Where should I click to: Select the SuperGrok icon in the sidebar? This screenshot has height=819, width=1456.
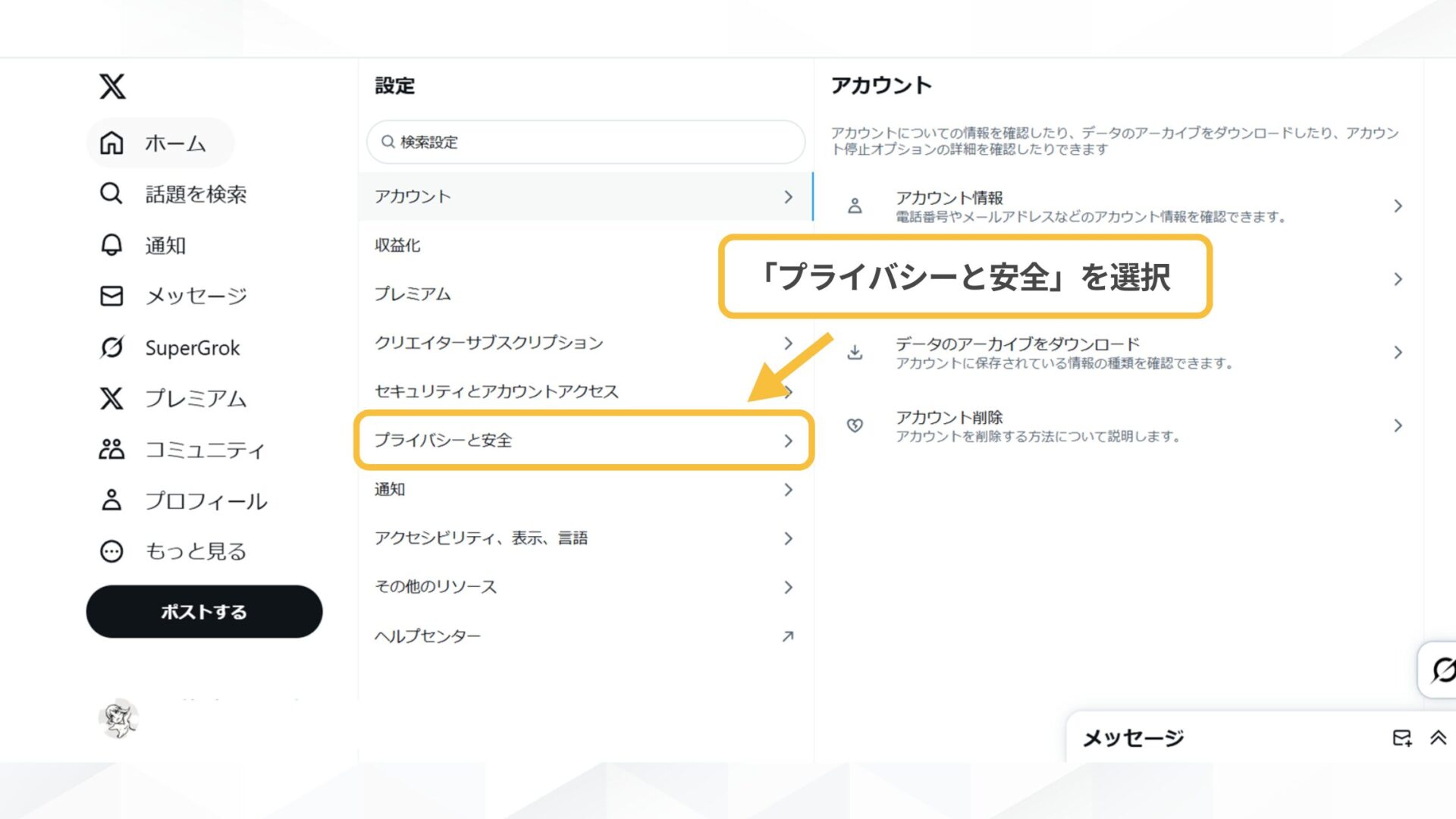(x=111, y=347)
